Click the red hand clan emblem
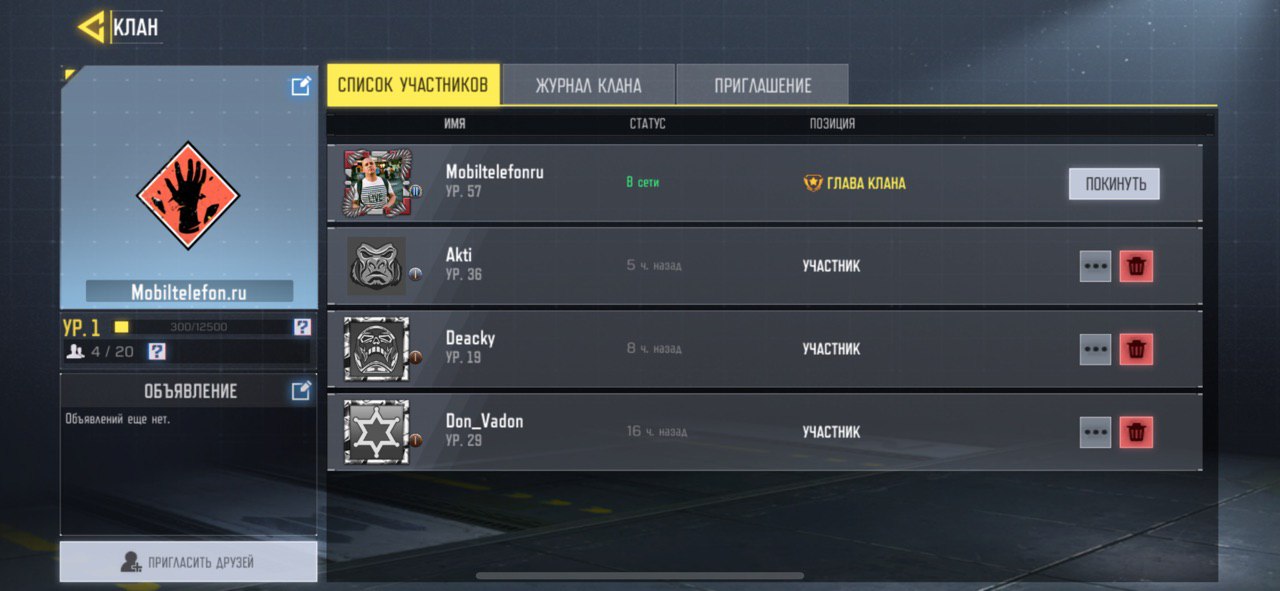Screen dimensions: 1280x591 [x=189, y=196]
